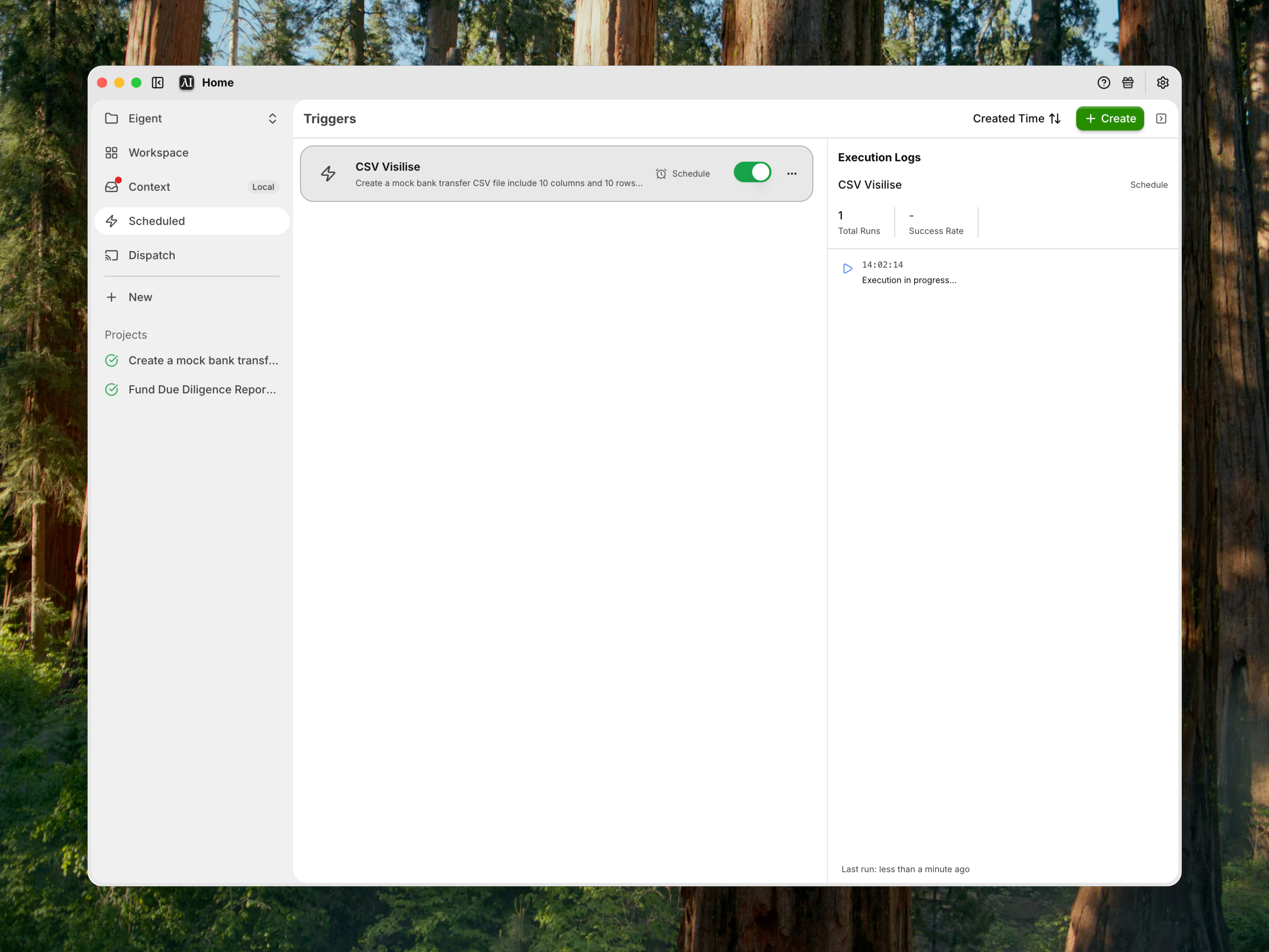The width and height of the screenshot is (1269, 952).
Task: Open the Workspace section
Action: [191, 153]
